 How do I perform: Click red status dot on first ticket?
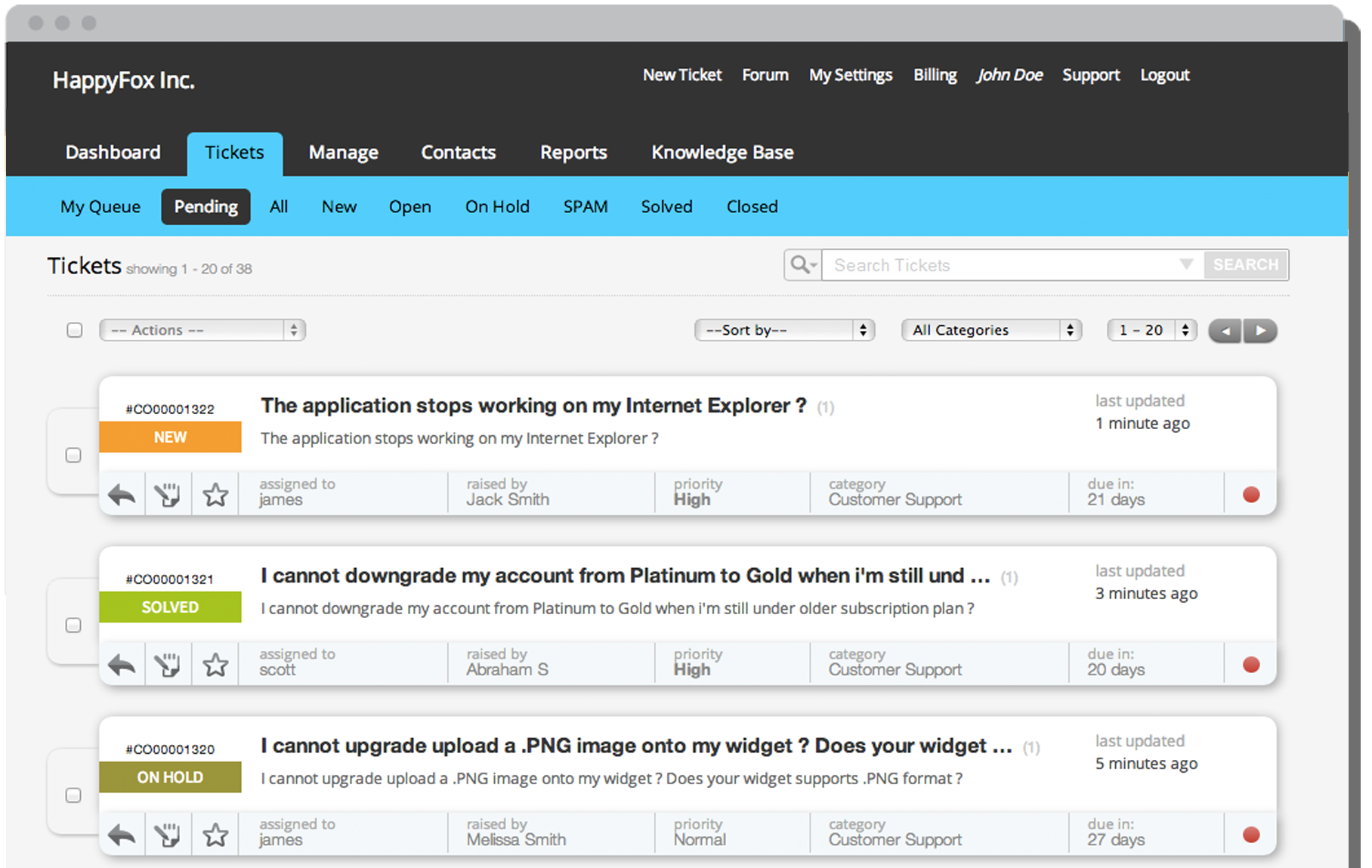tap(1251, 495)
